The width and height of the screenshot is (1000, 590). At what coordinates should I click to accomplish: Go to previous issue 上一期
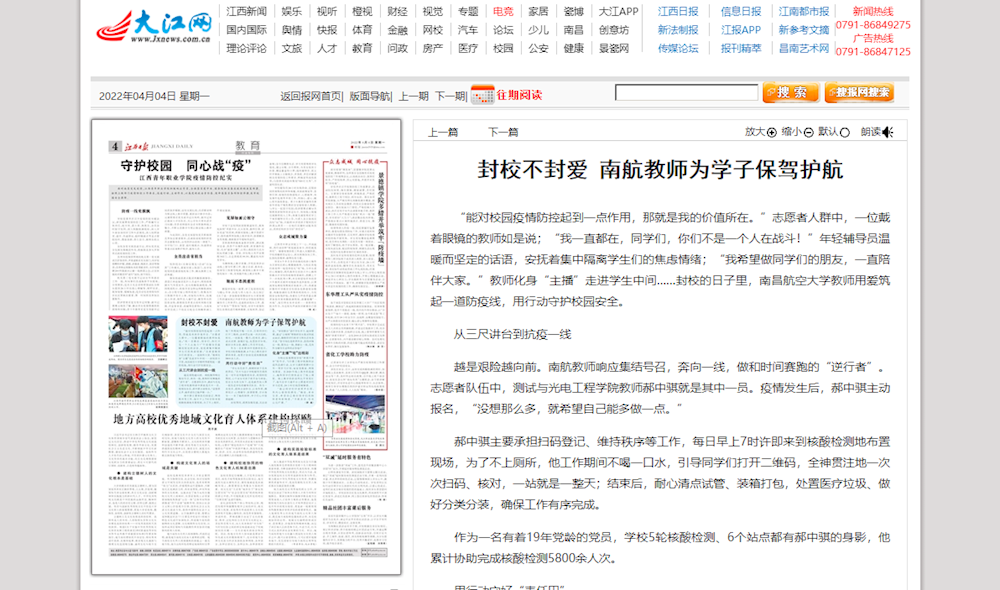(x=413, y=96)
